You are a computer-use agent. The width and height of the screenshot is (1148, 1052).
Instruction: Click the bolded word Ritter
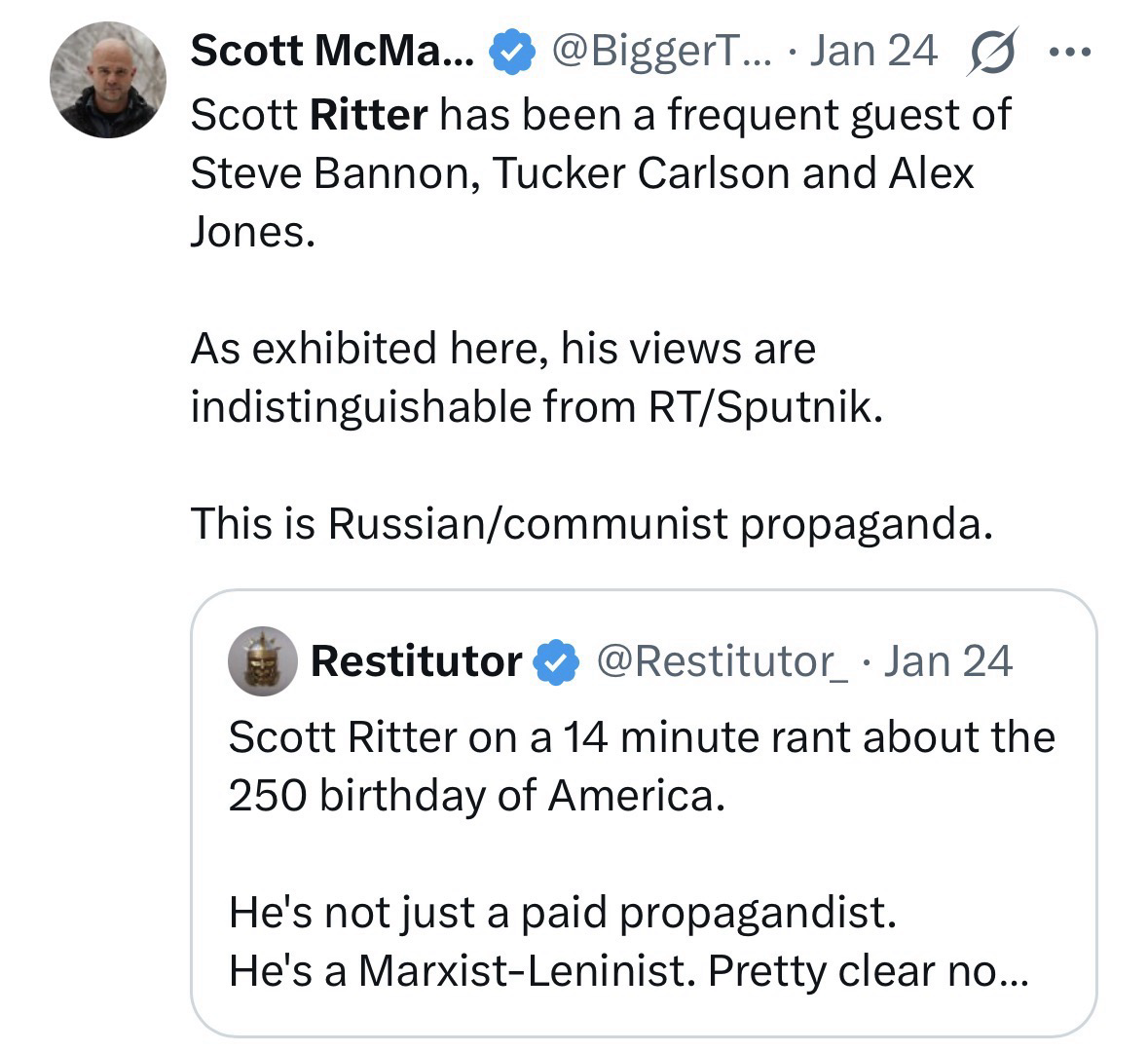pos(368,115)
